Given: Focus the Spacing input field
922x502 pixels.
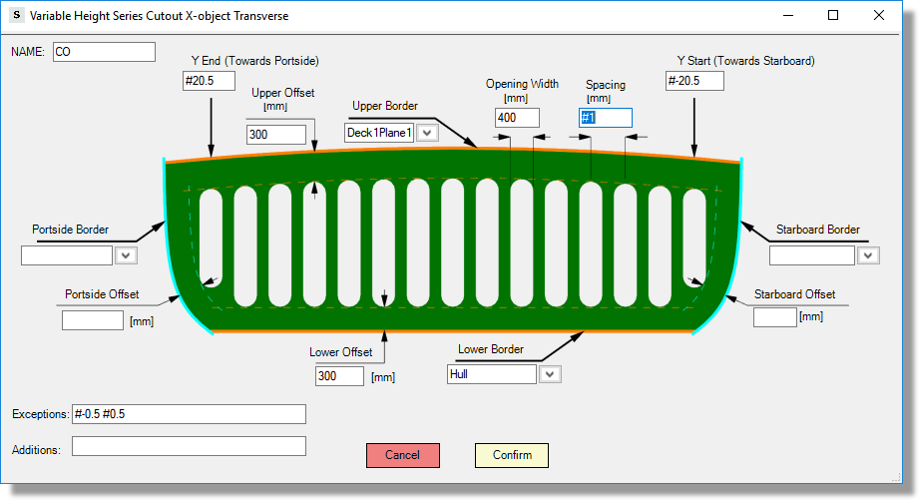Looking at the screenshot, I should tap(606, 118).
